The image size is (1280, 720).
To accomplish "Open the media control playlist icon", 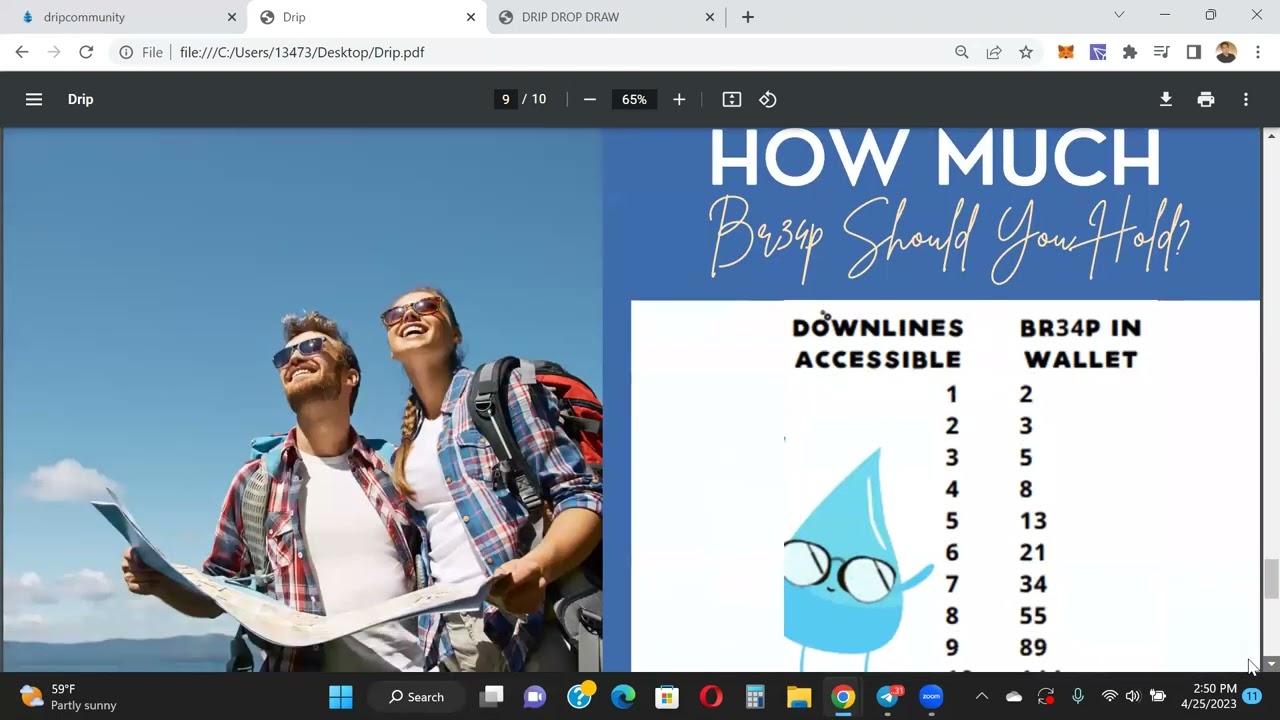I will (1161, 52).
